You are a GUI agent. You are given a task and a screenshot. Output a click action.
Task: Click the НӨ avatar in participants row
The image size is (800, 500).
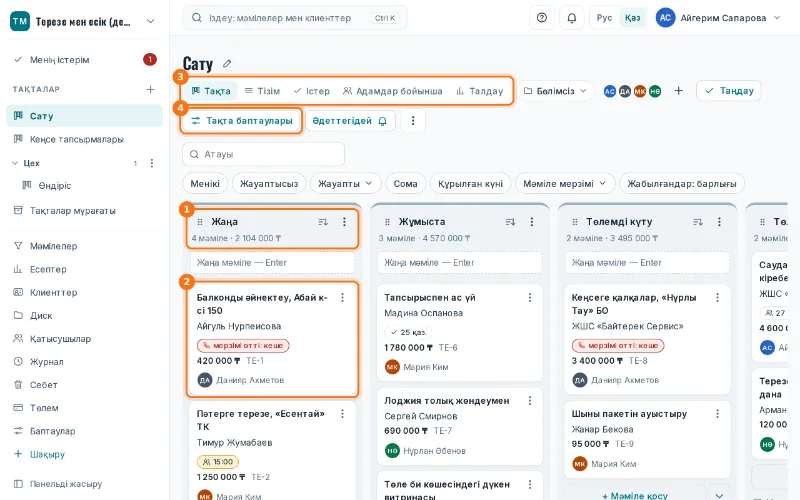pos(655,91)
